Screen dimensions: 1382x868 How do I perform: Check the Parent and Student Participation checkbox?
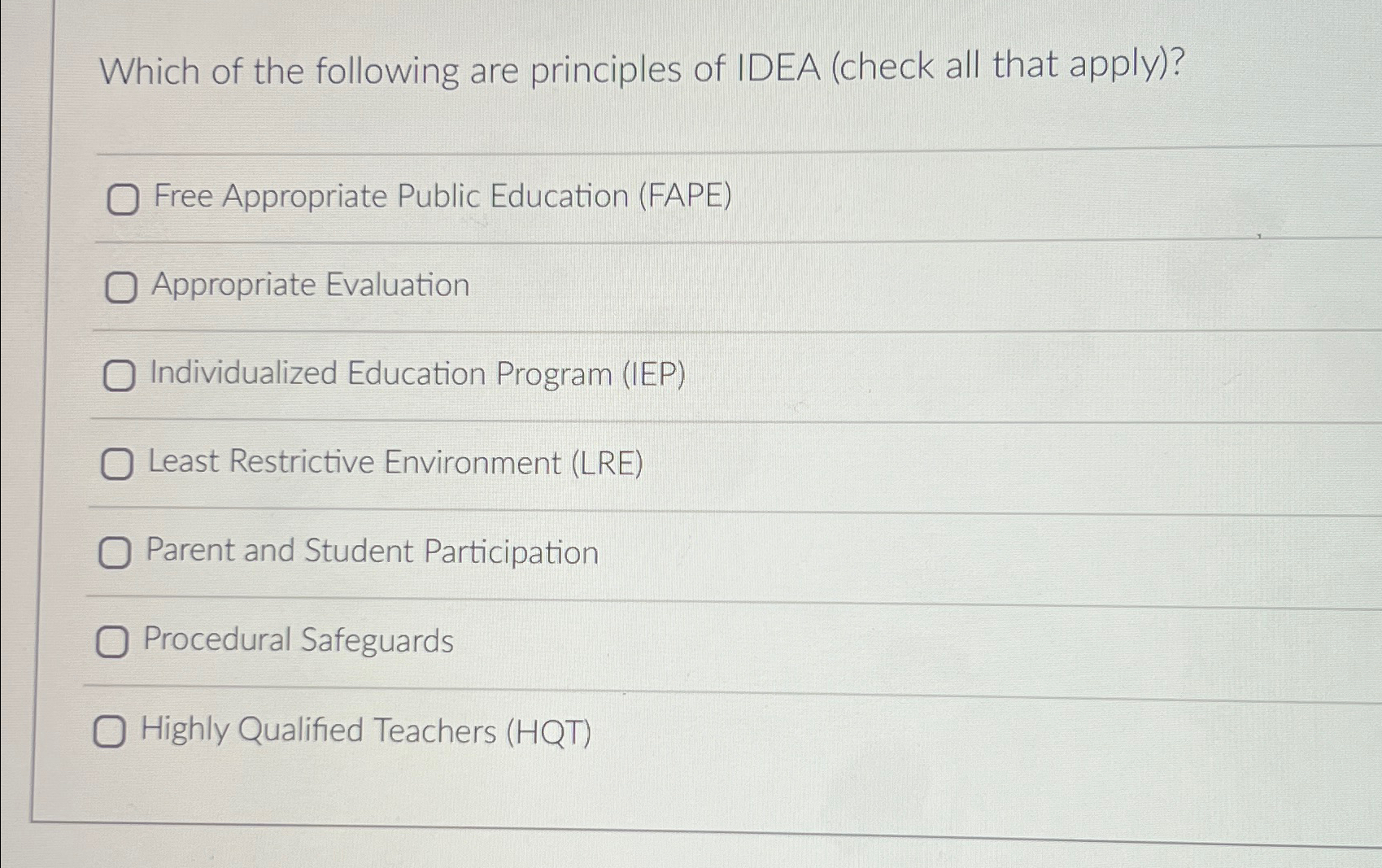point(115,554)
